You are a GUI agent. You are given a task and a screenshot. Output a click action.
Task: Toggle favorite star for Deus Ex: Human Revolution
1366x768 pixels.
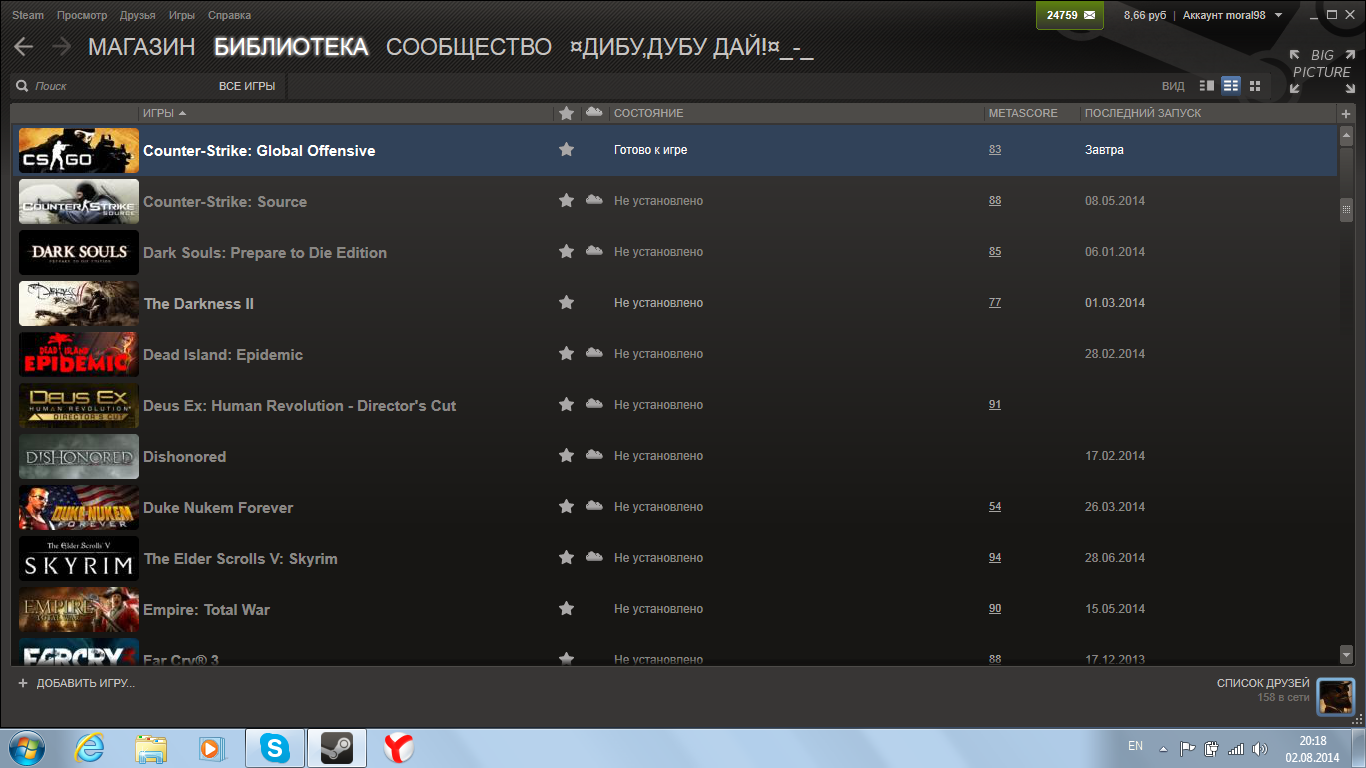coord(567,404)
